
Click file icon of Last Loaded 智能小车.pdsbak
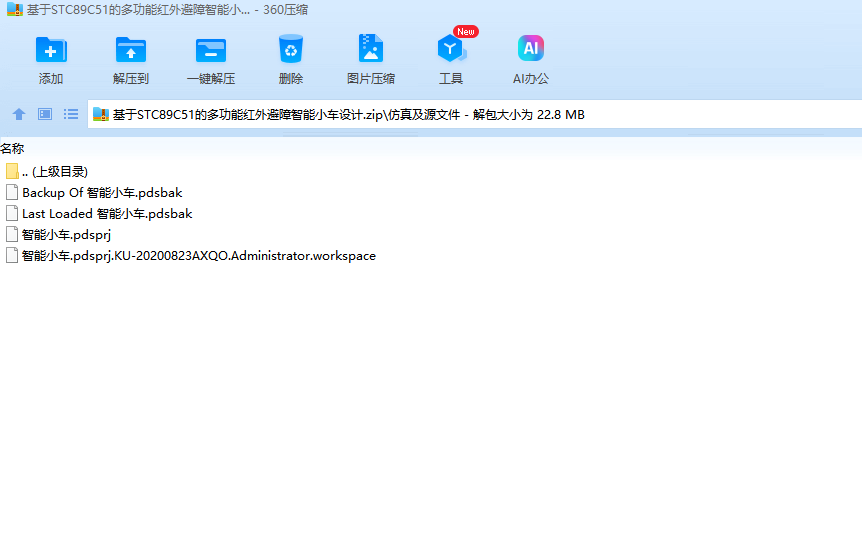pyautogui.click(x=12, y=213)
